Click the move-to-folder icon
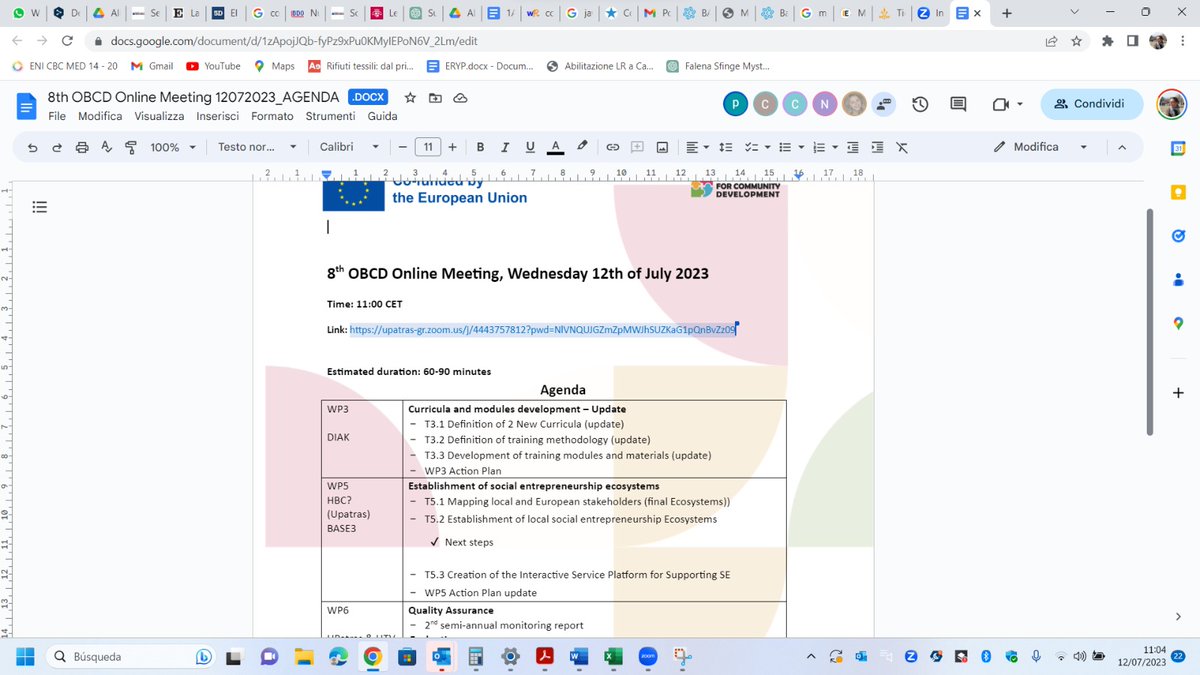1200x675 pixels. (435, 98)
